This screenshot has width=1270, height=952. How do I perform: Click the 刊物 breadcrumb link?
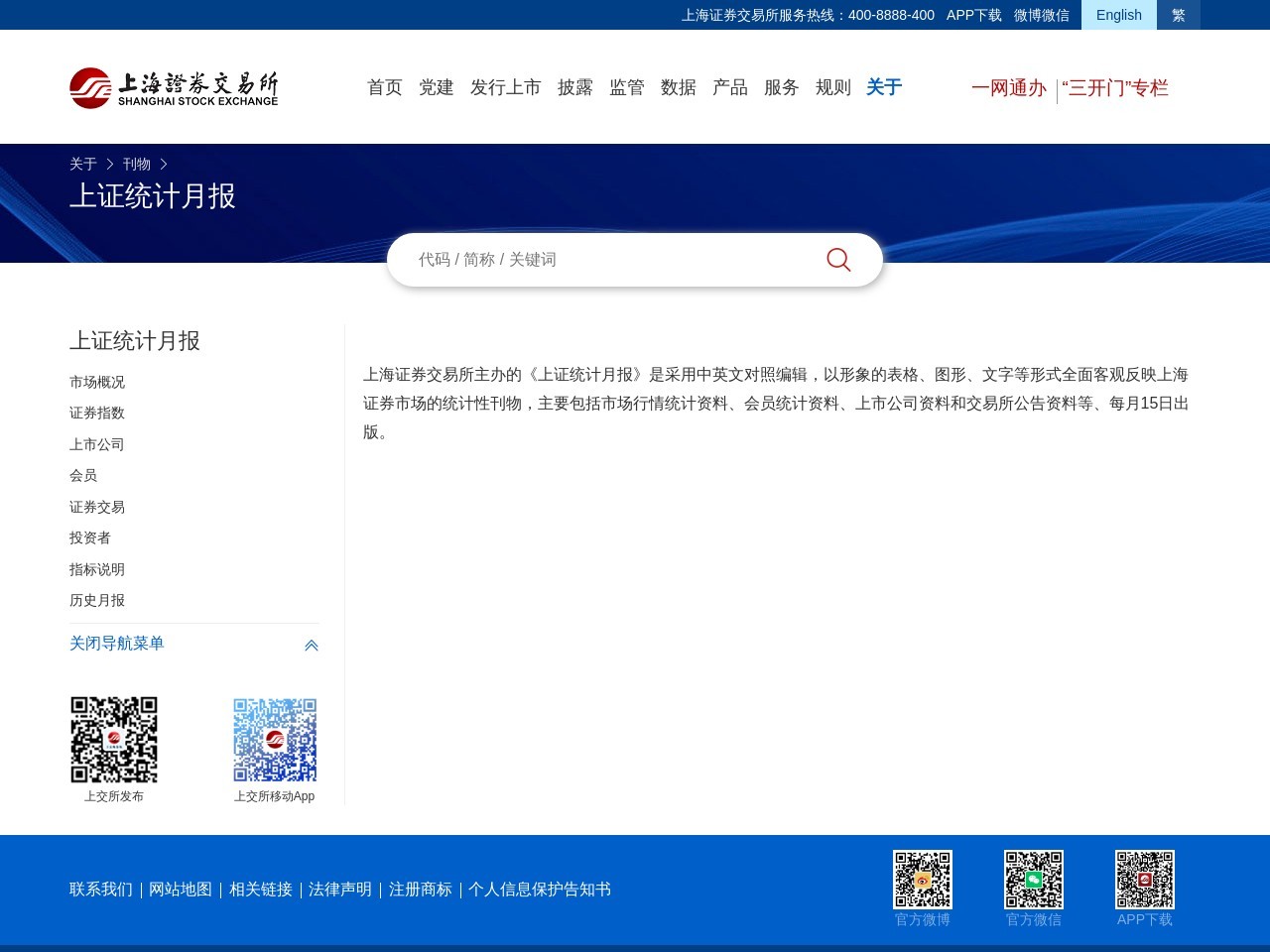tap(137, 164)
